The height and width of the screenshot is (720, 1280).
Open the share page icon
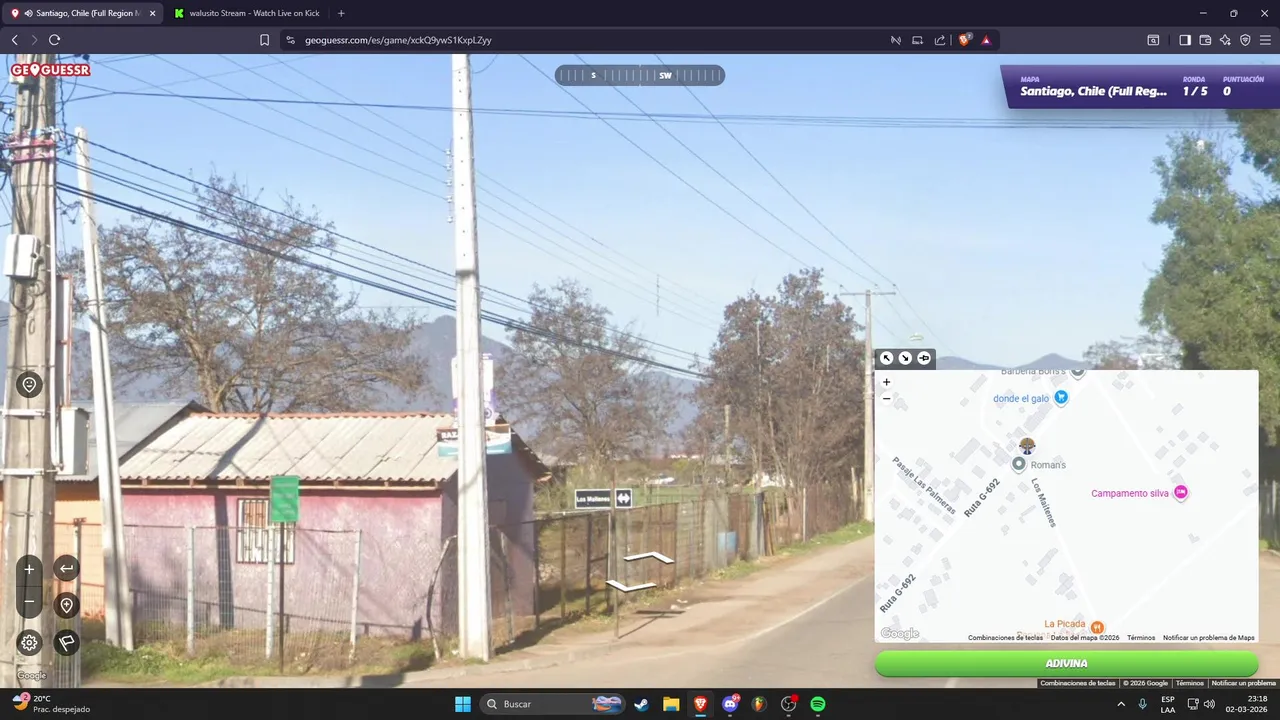940,40
